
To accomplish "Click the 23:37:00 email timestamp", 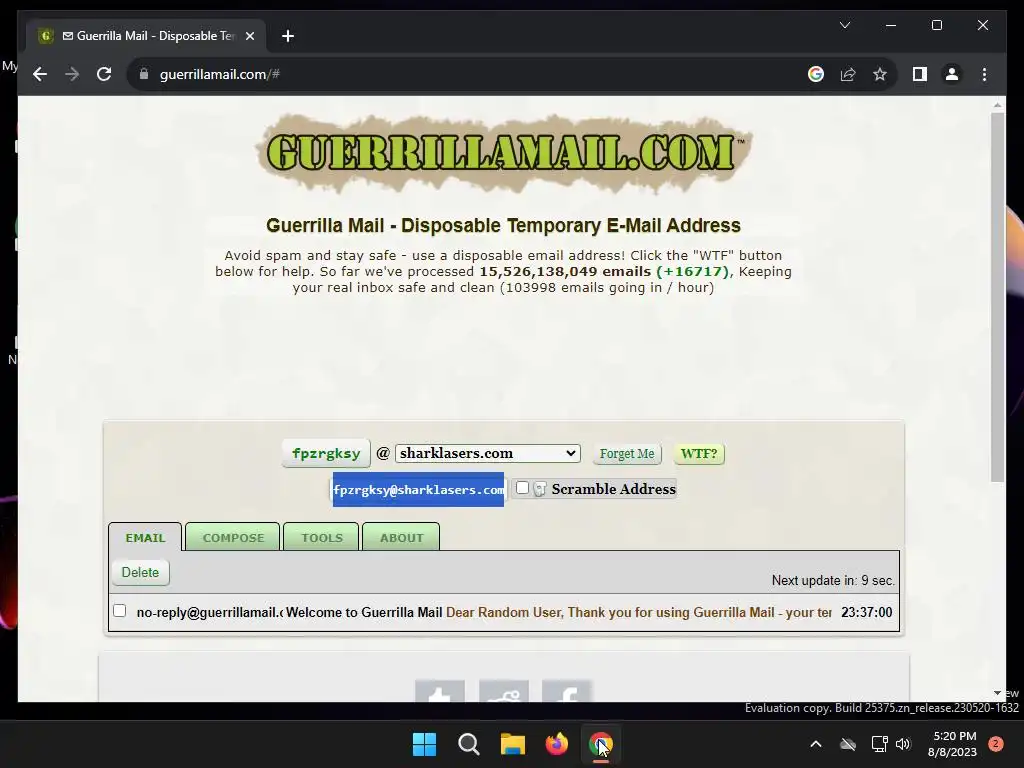I will coord(866,613).
